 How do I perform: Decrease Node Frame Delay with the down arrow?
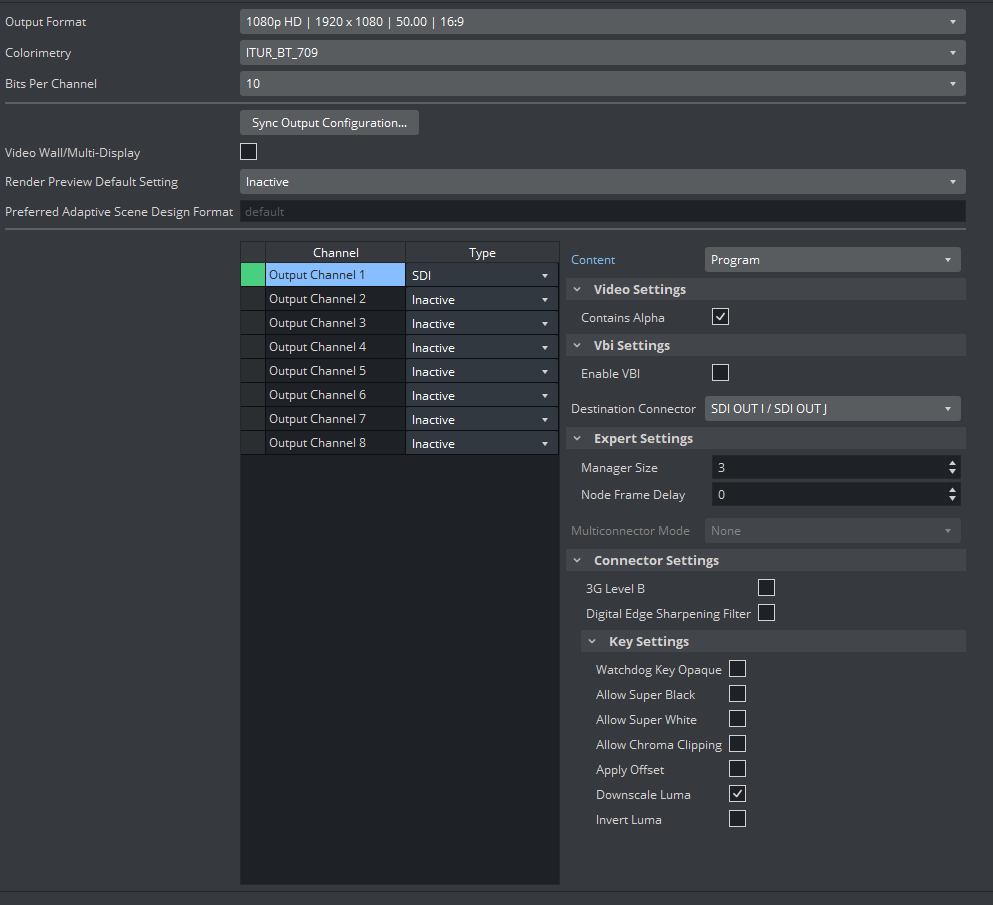point(952,499)
